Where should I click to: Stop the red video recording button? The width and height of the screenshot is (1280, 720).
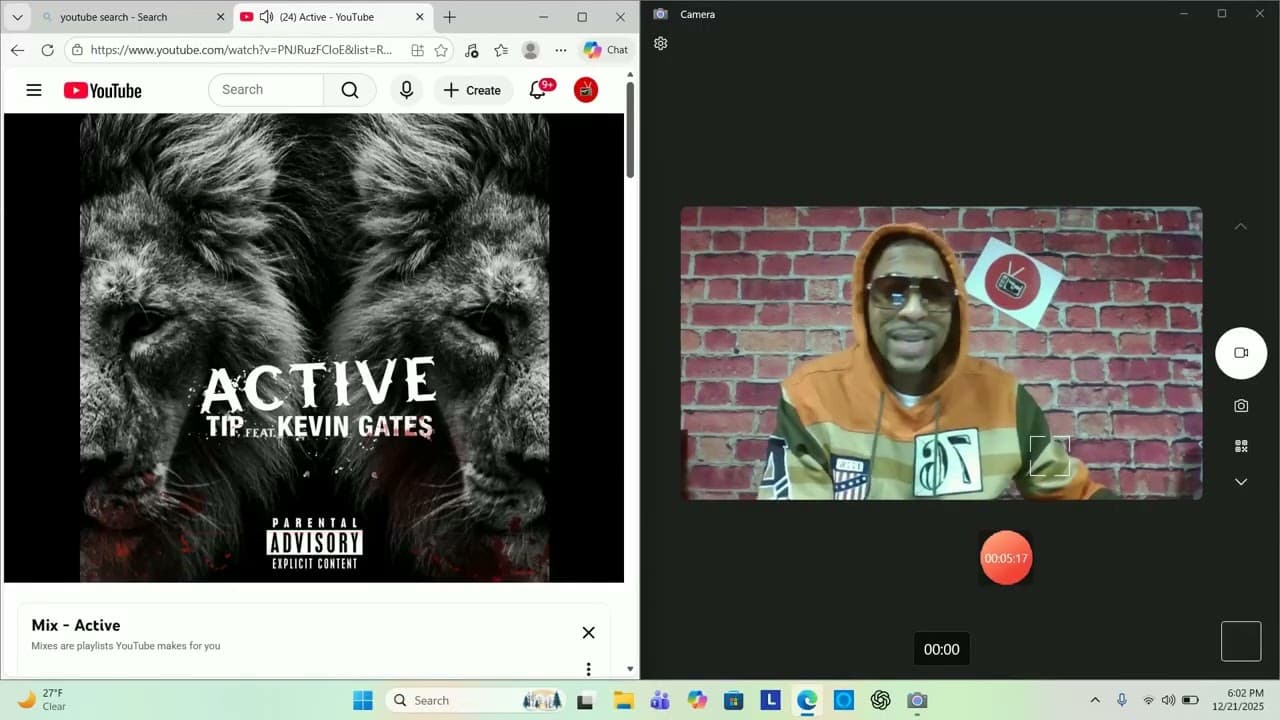pyautogui.click(x=1005, y=558)
